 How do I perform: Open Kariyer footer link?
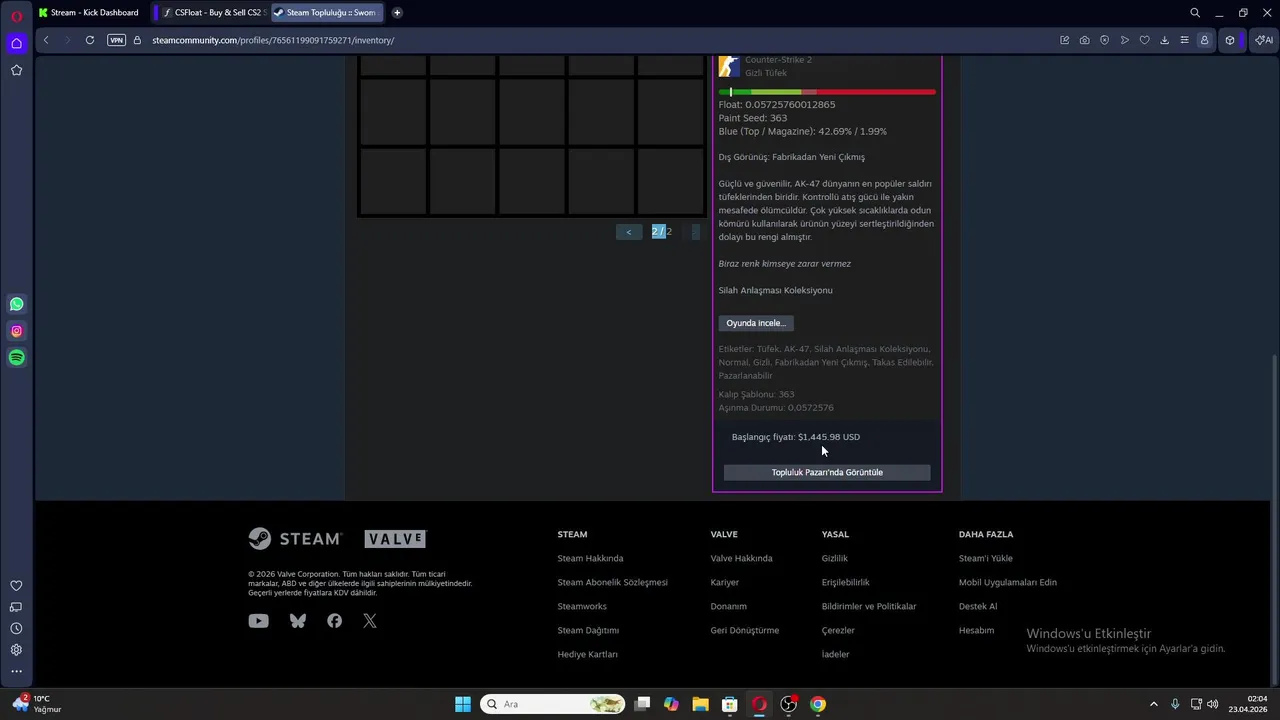[x=725, y=582]
